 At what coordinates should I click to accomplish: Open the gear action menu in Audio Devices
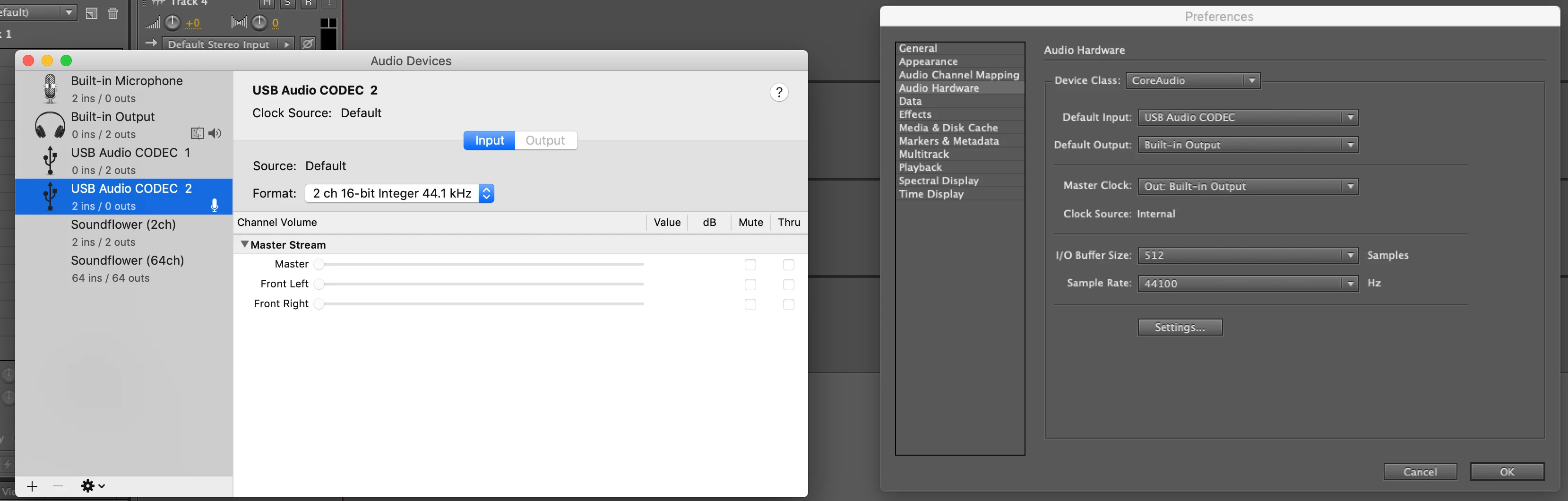tap(93, 486)
